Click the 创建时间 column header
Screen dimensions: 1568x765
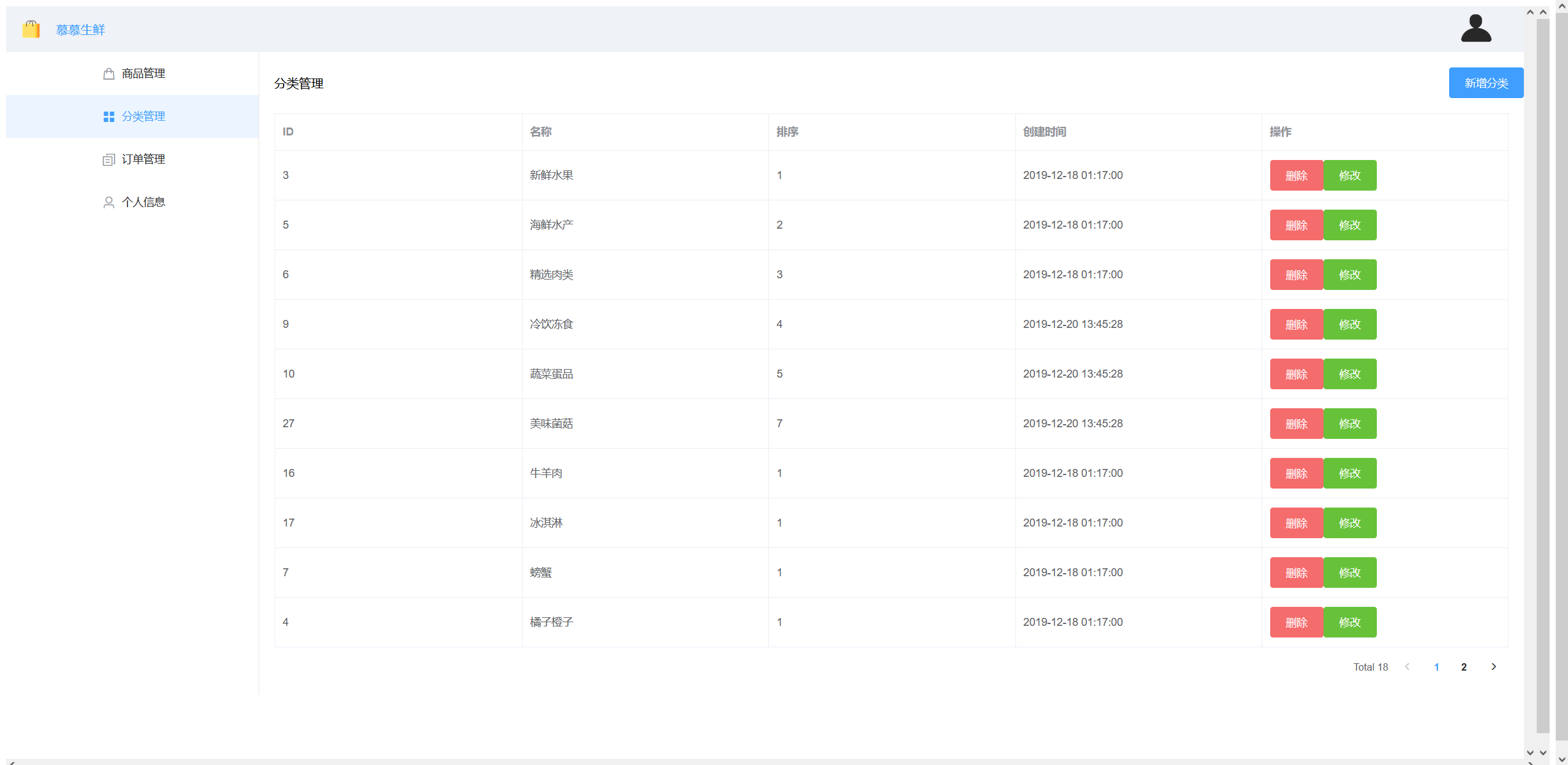[x=1138, y=132]
